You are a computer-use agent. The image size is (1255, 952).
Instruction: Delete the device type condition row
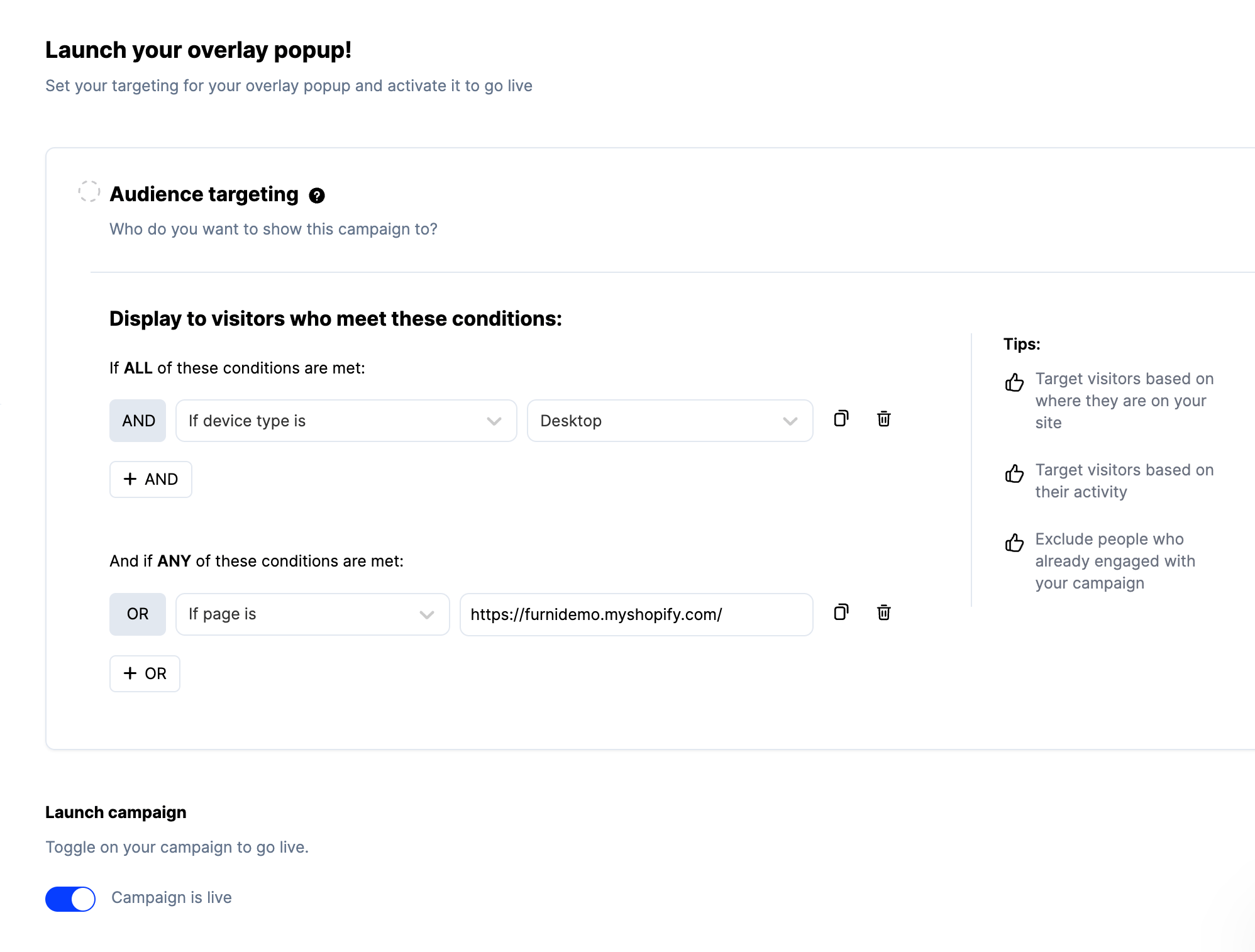coord(883,419)
